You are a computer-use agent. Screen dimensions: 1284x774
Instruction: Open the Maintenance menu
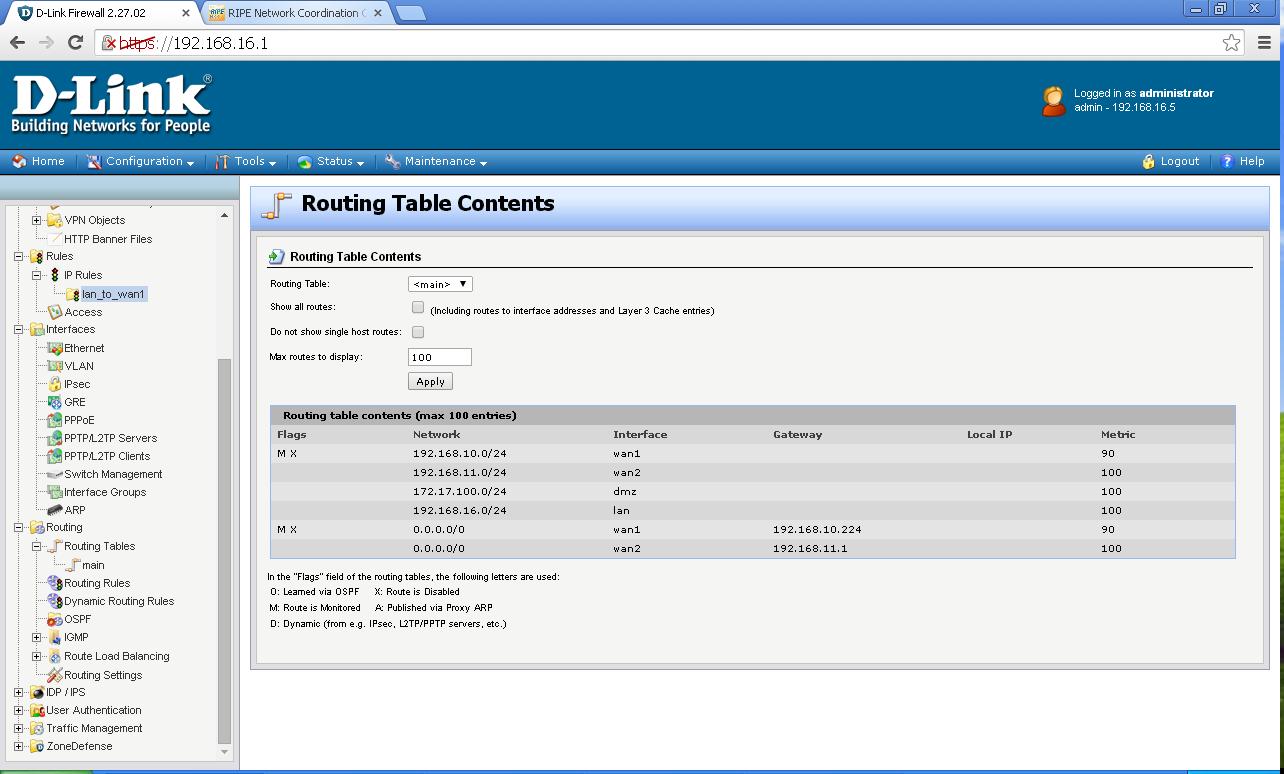tap(436, 162)
